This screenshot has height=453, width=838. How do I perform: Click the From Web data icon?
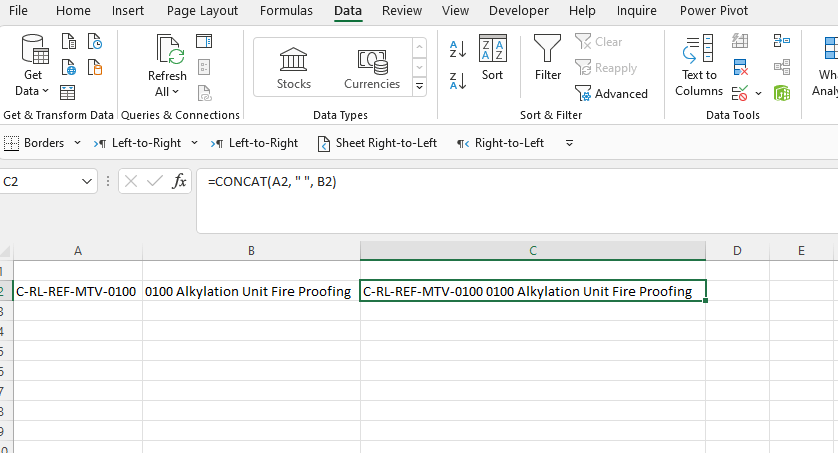[69, 67]
